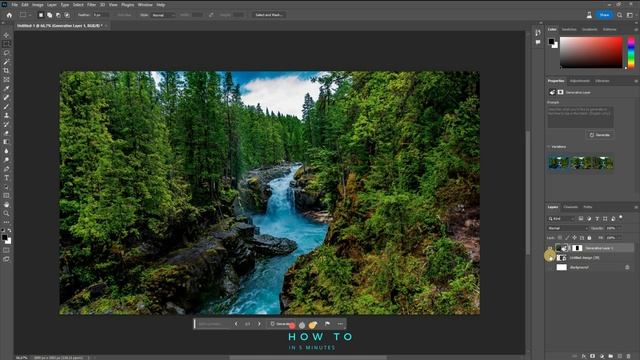Click the Share button
Image resolution: width=640 pixels, height=360 pixels.
click(604, 15)
